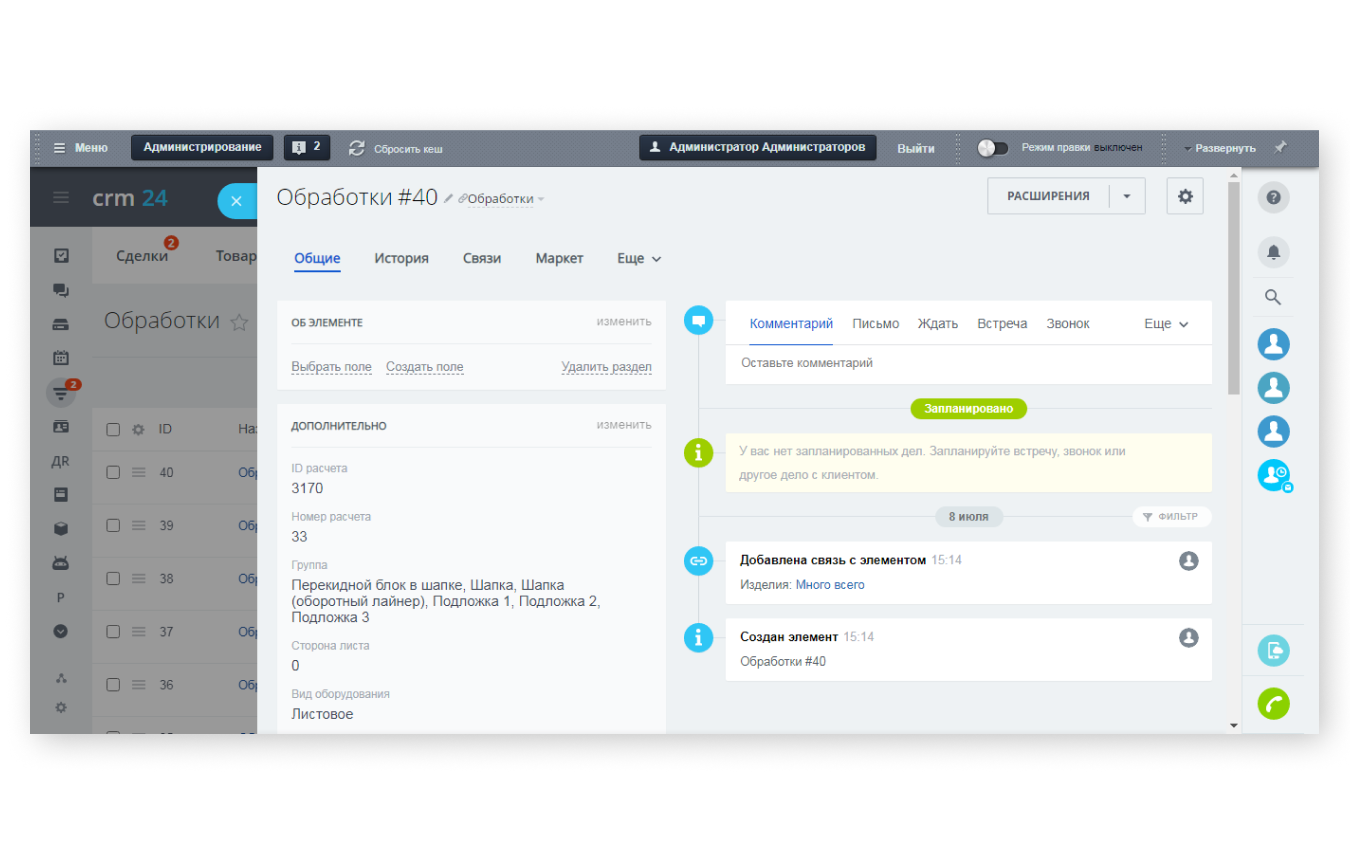Click the vertical scrollbar of the panel
The height and width of the screenshot is (864, 1350).
click(x=1233, y=288)
